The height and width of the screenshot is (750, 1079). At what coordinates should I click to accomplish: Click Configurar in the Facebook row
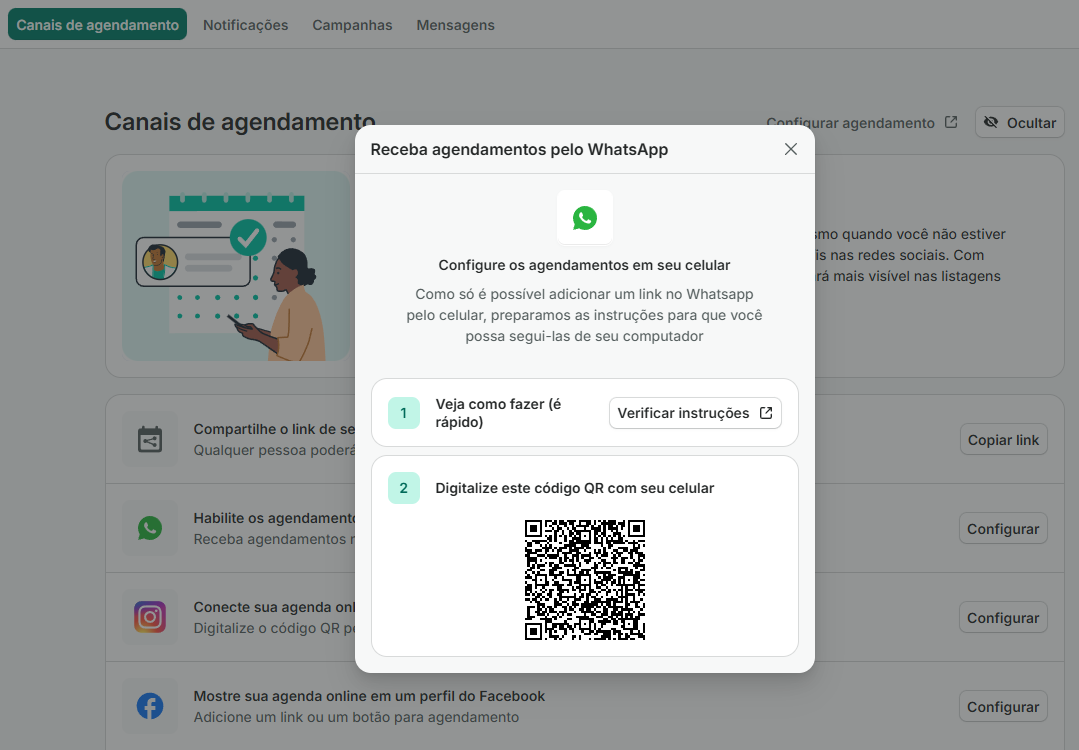pos(1003,707)
